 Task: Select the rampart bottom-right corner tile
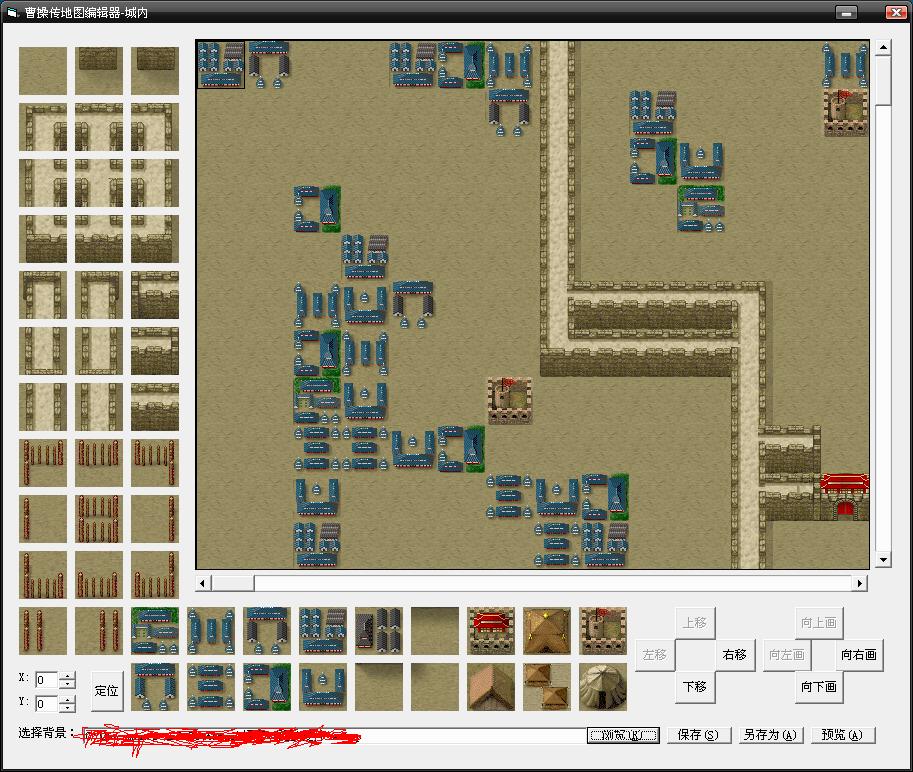point(155,239)
